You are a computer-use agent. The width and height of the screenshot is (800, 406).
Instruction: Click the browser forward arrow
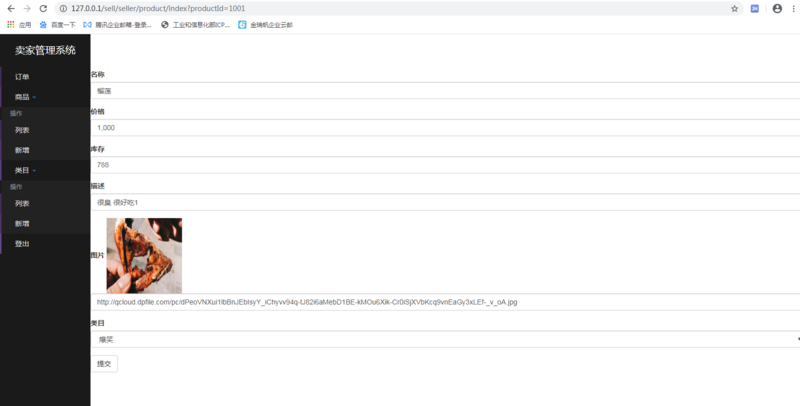27,9
